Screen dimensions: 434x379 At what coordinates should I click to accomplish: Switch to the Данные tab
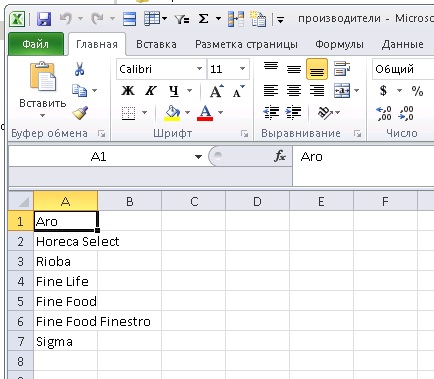point(403,44)
